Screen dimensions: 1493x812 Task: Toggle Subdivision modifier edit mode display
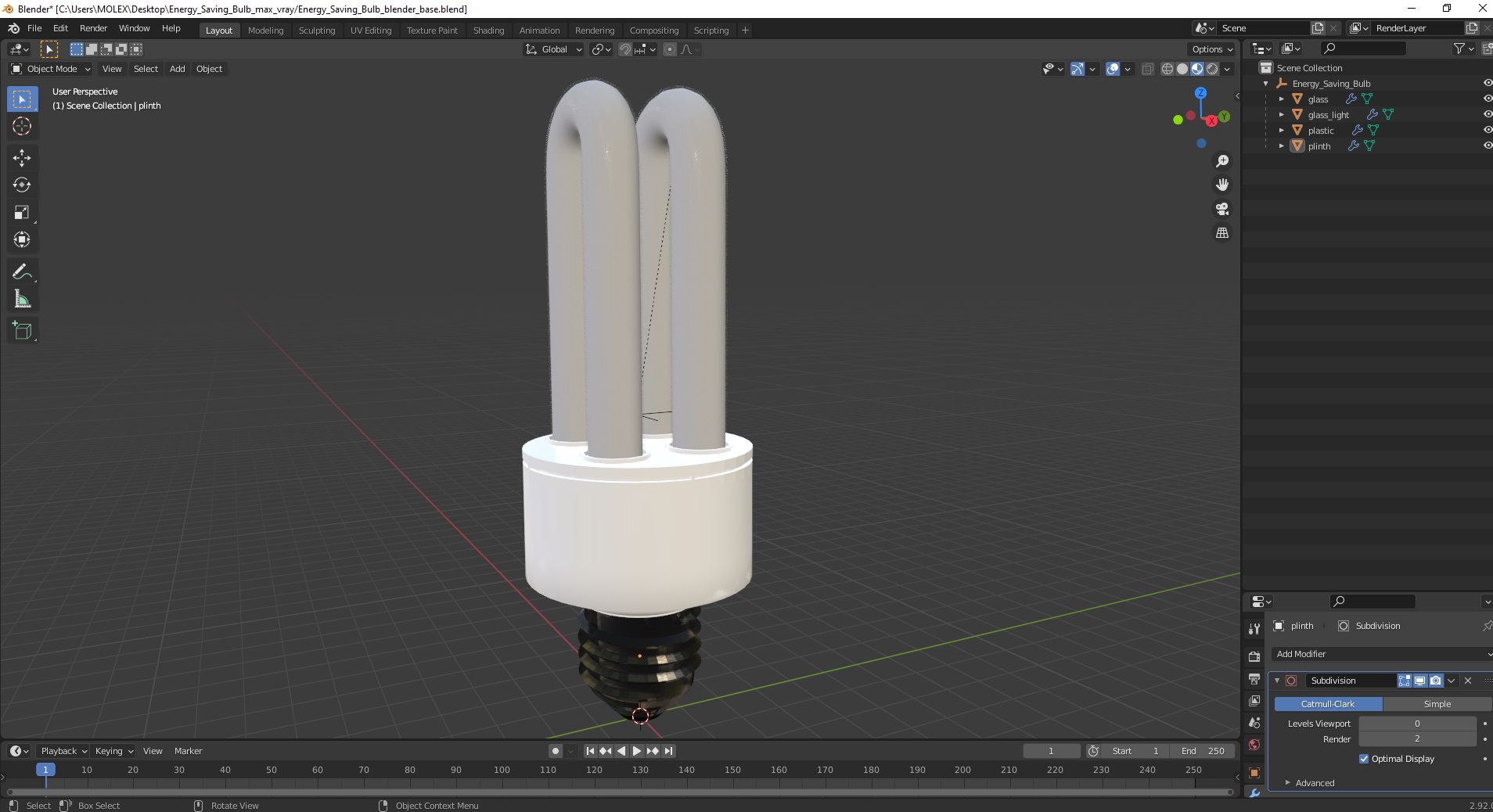pos(1405,681)
